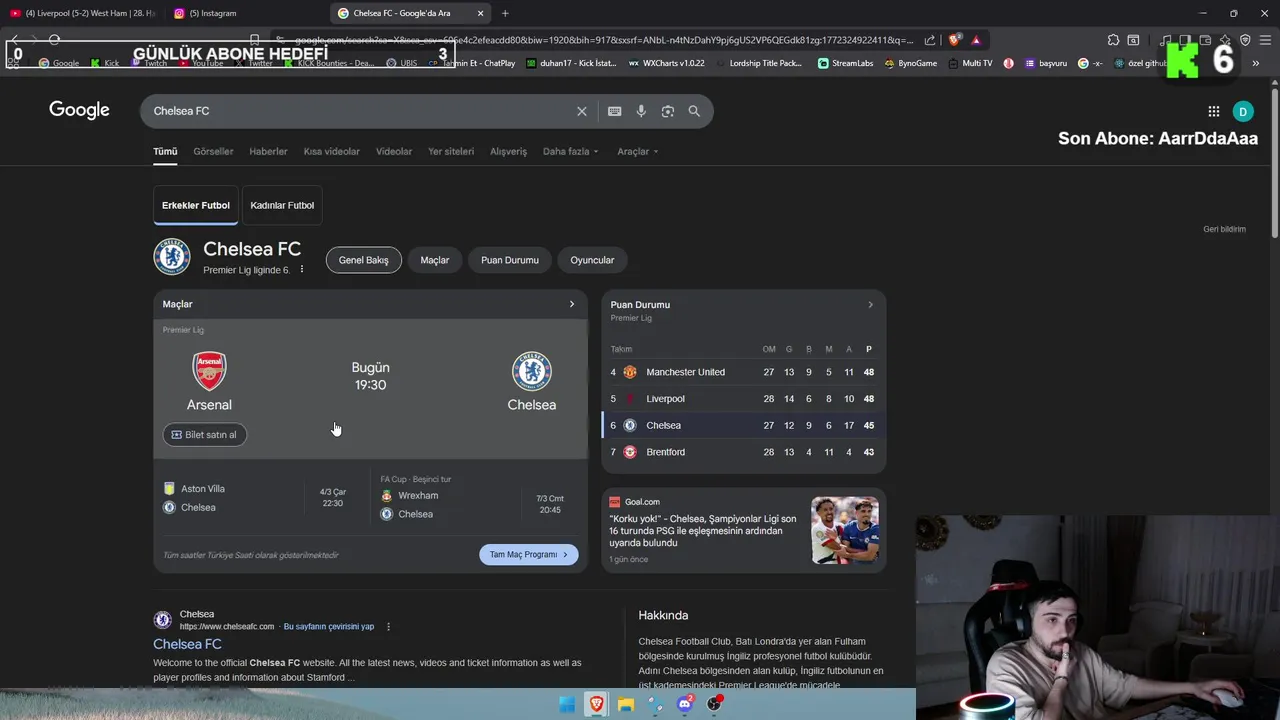Open the Chelsea FC official site link
The height and width of the screenshot is (720, 1280).
(x=187, y=645)
